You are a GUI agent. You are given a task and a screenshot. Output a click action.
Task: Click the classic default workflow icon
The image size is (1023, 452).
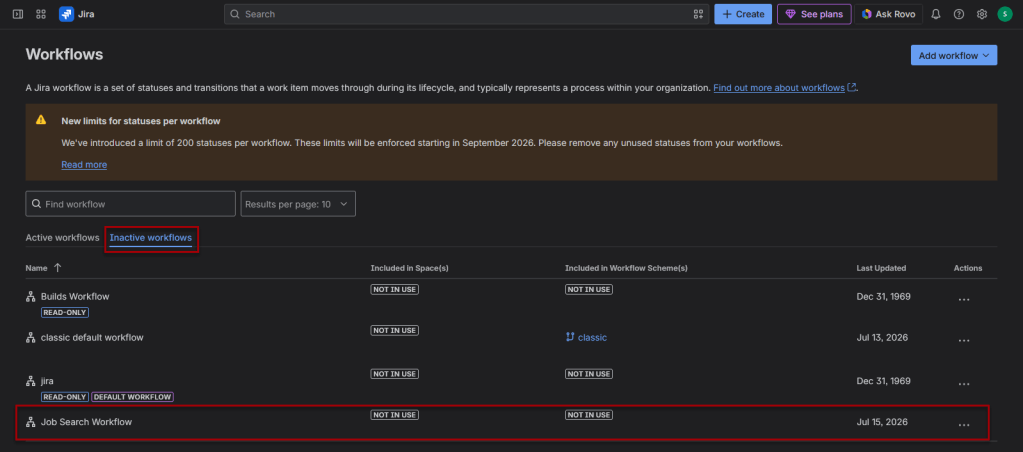pos(30,337)
